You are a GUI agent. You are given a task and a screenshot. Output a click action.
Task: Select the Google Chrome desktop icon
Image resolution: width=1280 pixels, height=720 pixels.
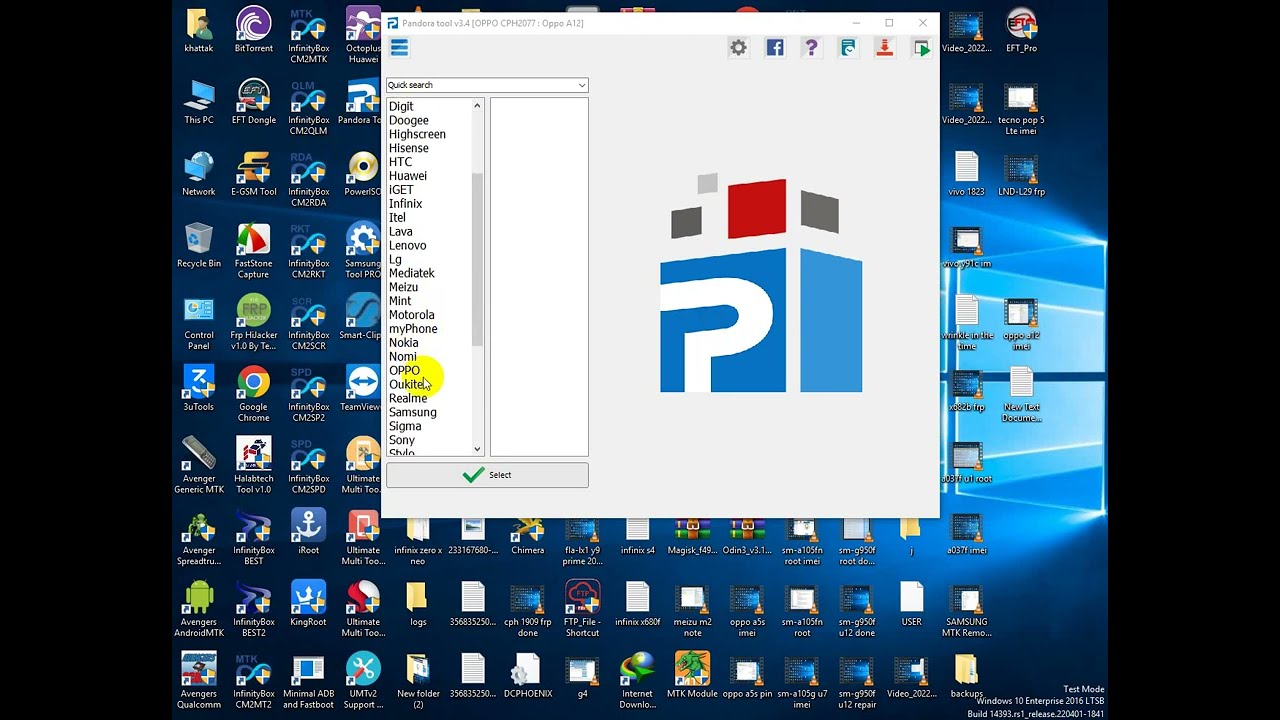point(253,391)
